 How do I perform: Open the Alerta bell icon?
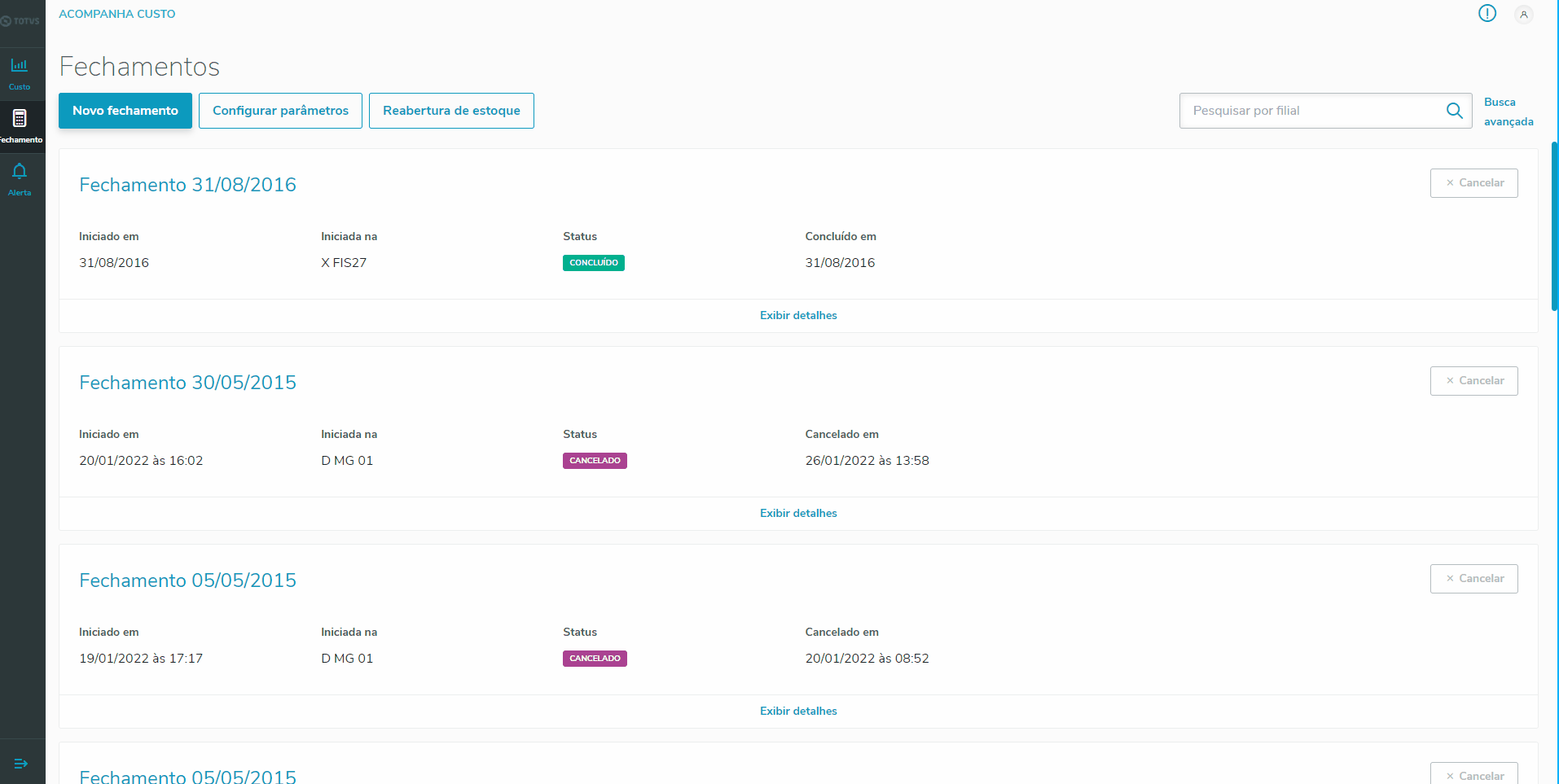[x=20, y=178]
